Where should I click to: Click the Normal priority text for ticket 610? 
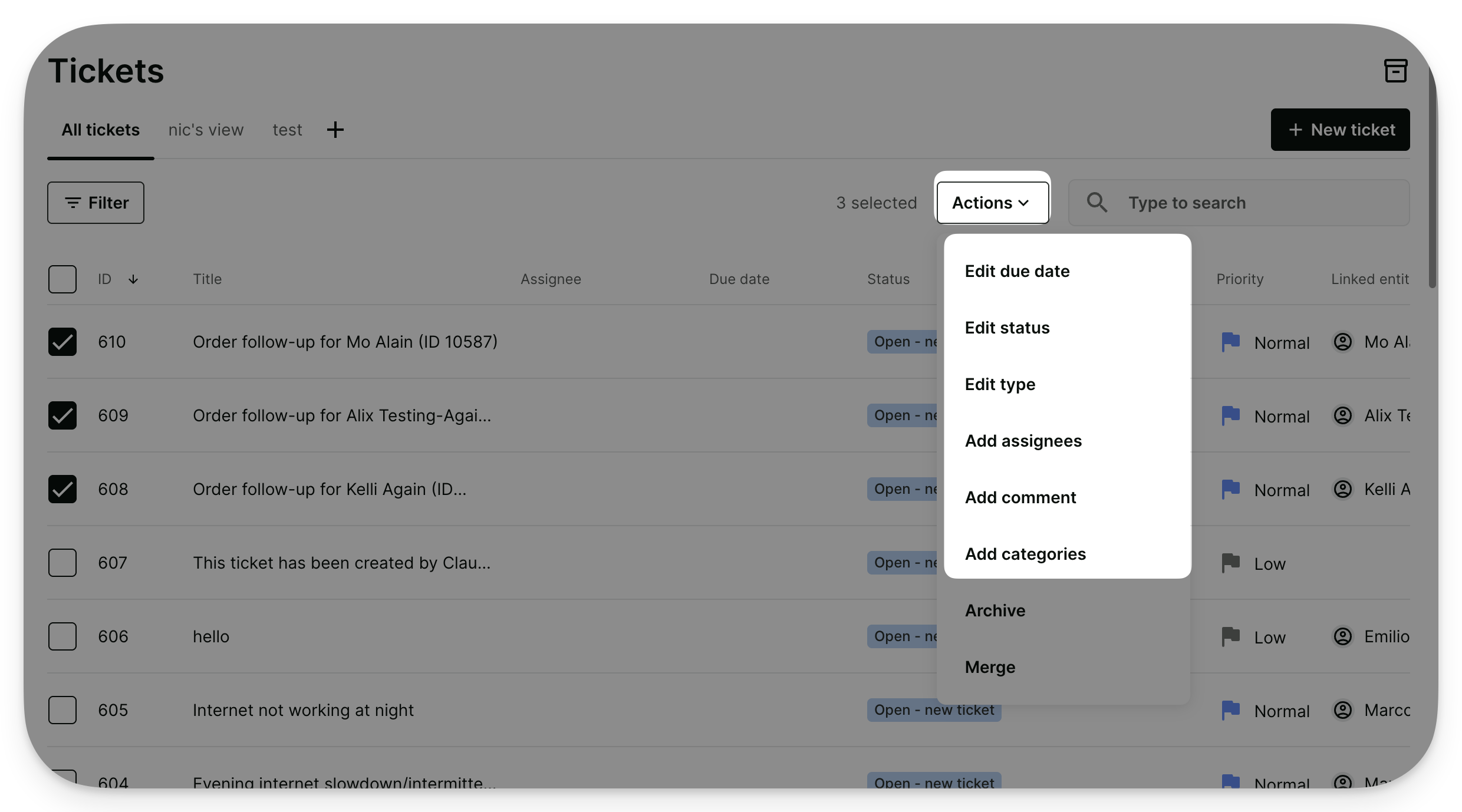[1282, 343]
